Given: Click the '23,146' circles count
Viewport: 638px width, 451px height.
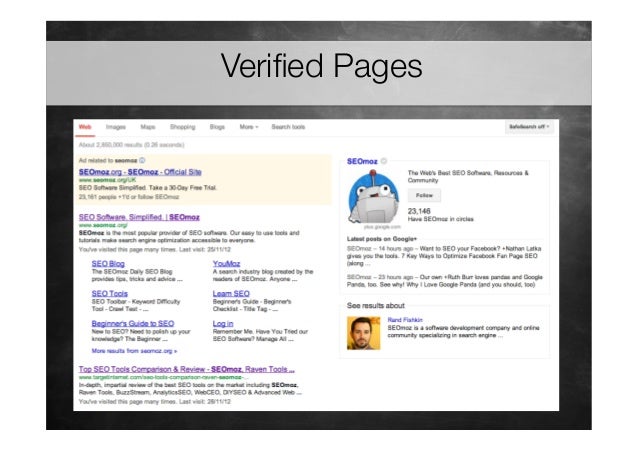Looking at the screenshot, I should (x=419, y=211).
